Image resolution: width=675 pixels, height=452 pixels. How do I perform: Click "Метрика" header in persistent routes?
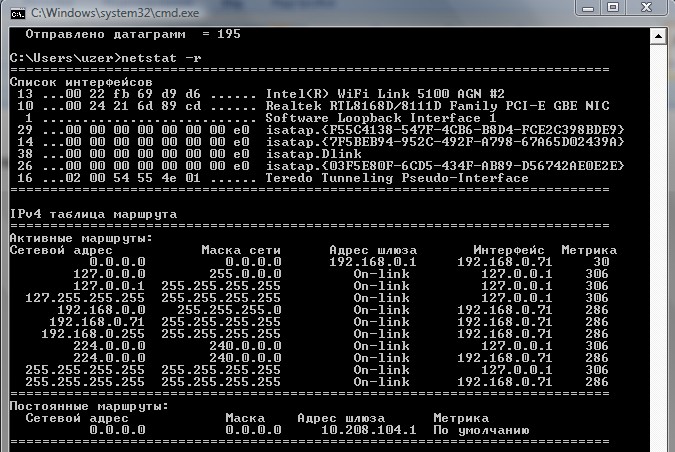point(461,418)
